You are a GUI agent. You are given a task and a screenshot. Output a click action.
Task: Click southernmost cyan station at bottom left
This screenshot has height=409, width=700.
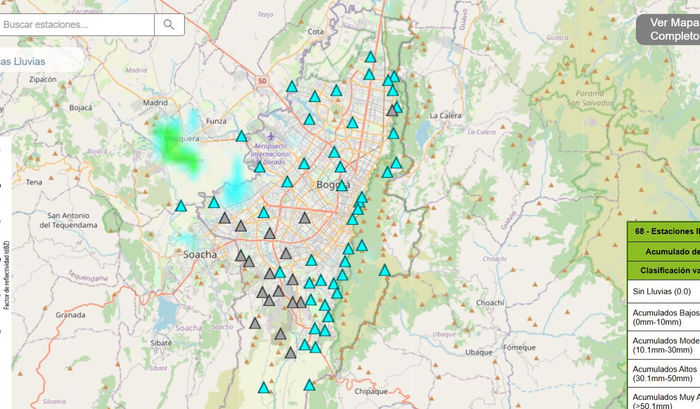tap(264, 388)
